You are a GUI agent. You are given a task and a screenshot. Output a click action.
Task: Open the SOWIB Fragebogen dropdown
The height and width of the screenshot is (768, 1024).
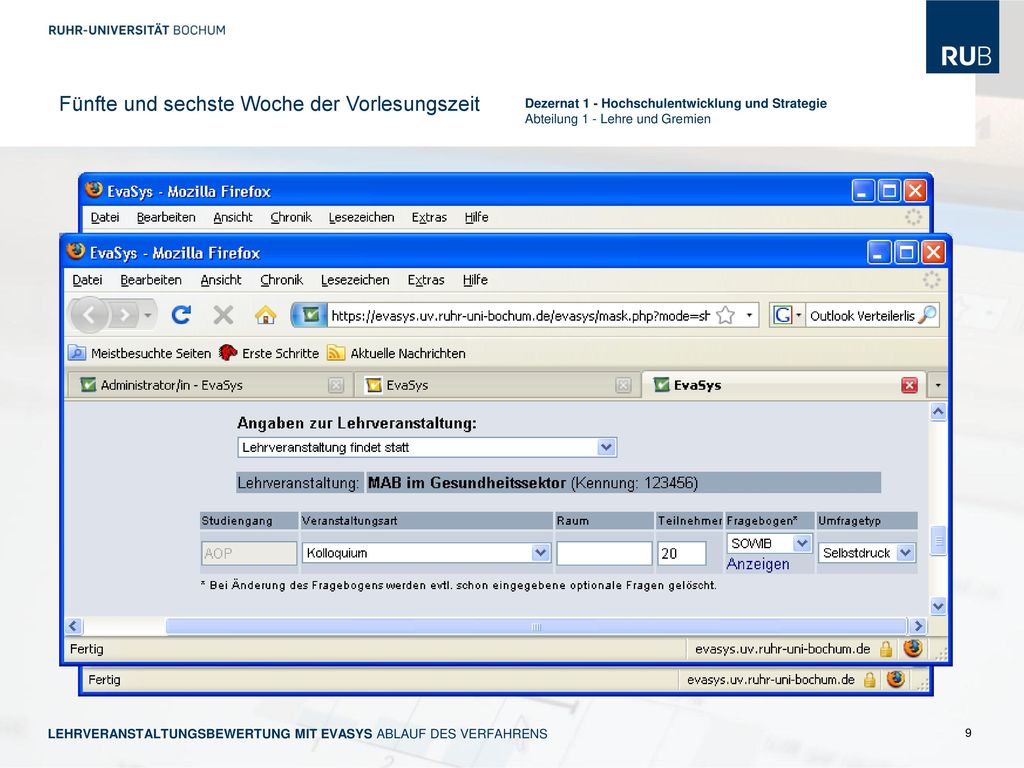coord(769,543)
